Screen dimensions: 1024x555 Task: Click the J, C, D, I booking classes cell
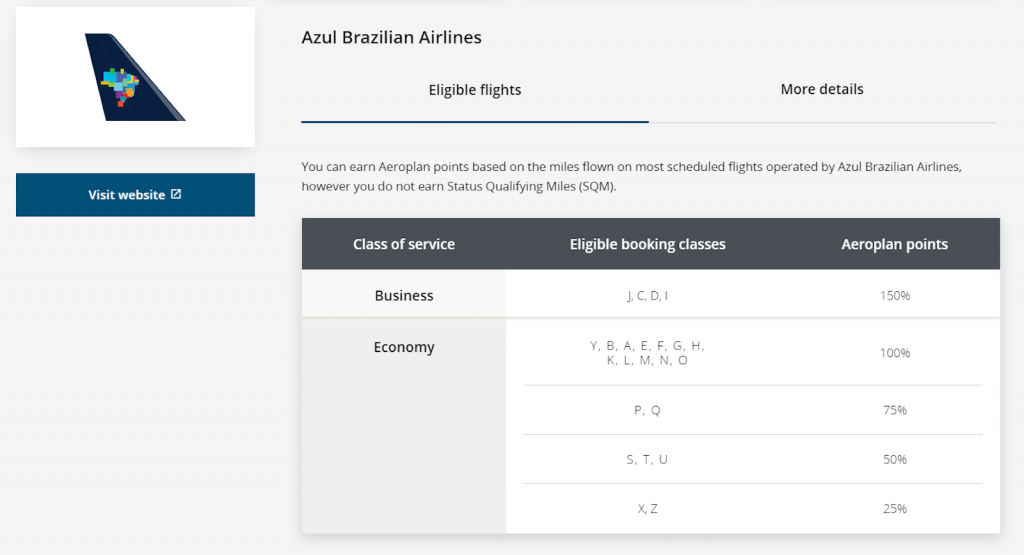[x=647, y=296]
